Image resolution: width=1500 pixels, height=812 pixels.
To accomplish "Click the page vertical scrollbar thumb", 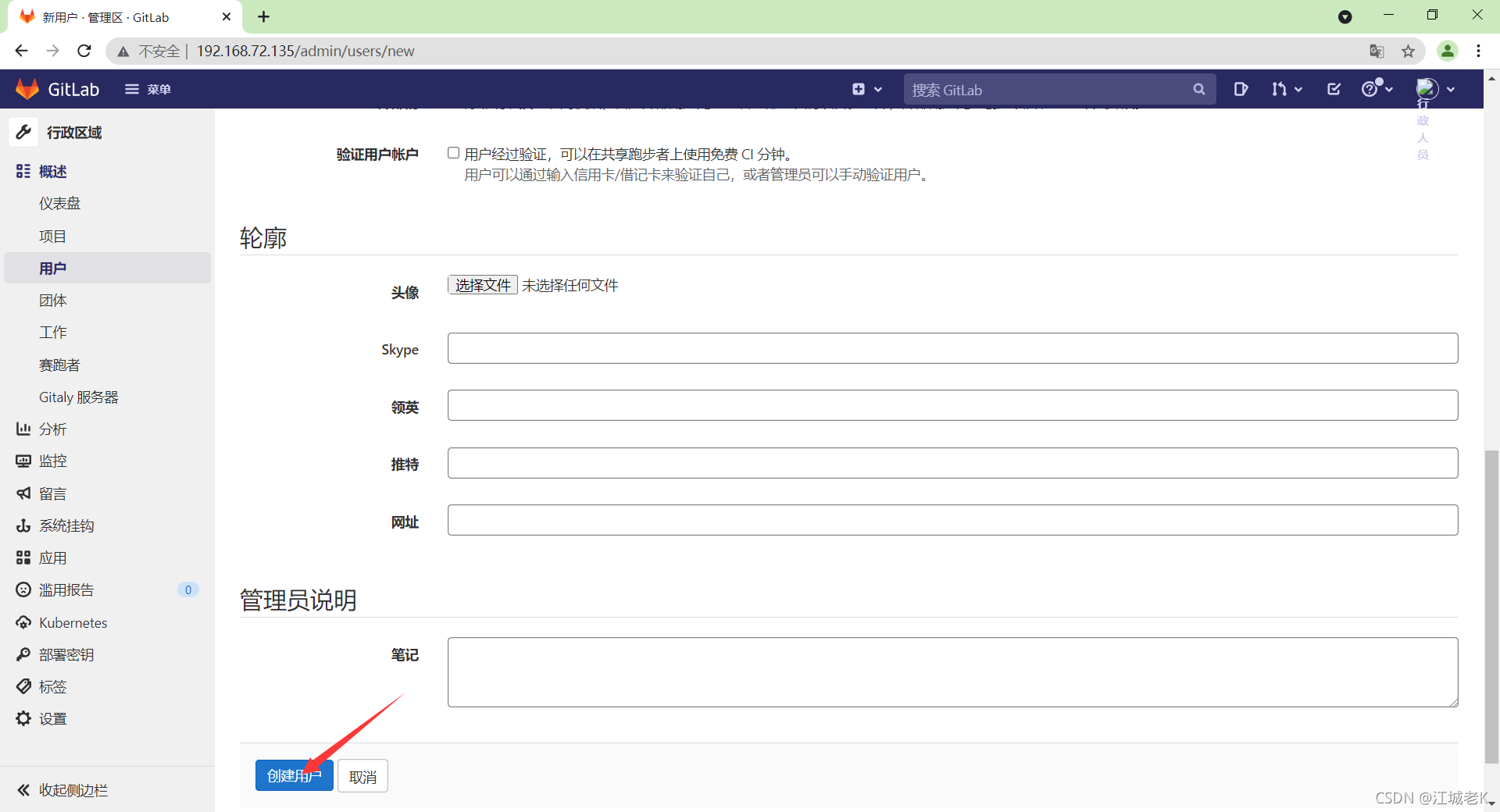I will 1491,606.
